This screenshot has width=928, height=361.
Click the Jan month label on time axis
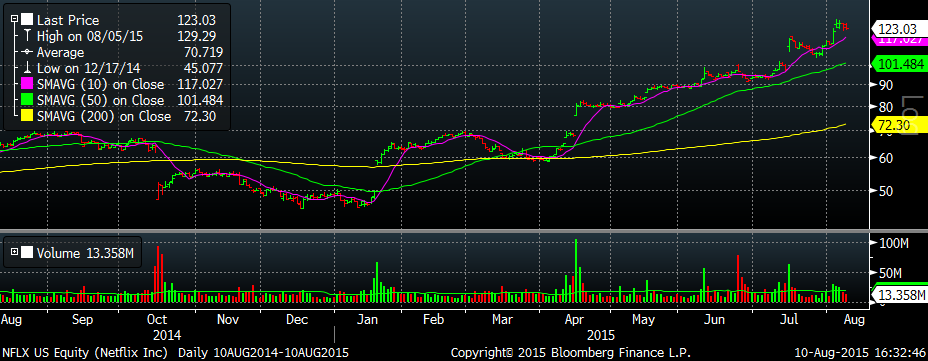(369, 320)
